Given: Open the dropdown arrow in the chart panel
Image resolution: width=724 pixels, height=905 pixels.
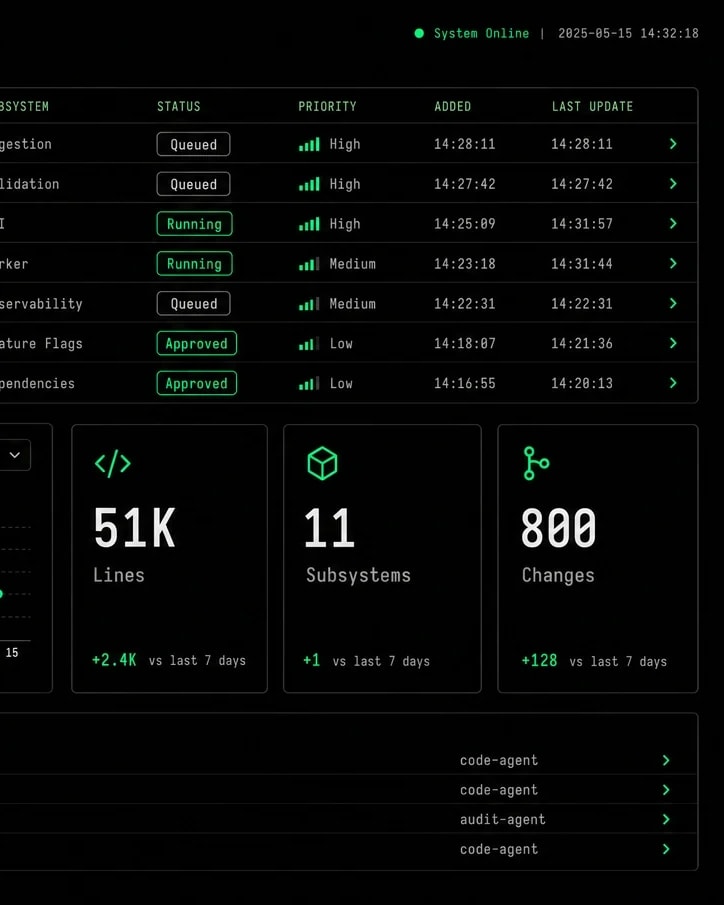Looking at the screenshot, I should pyautogui.click(x=15, y=455).
